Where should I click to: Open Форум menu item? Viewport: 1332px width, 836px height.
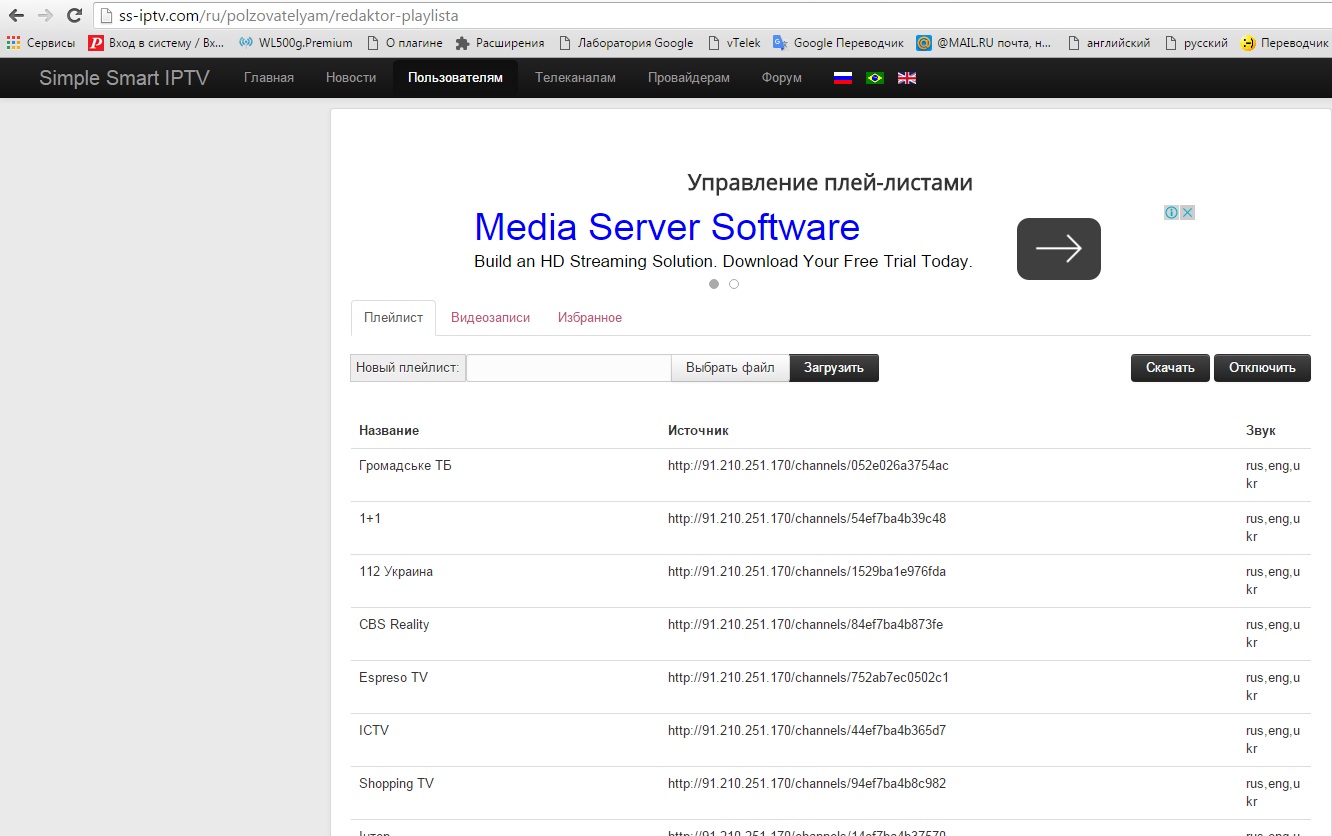tap(782, 78)
